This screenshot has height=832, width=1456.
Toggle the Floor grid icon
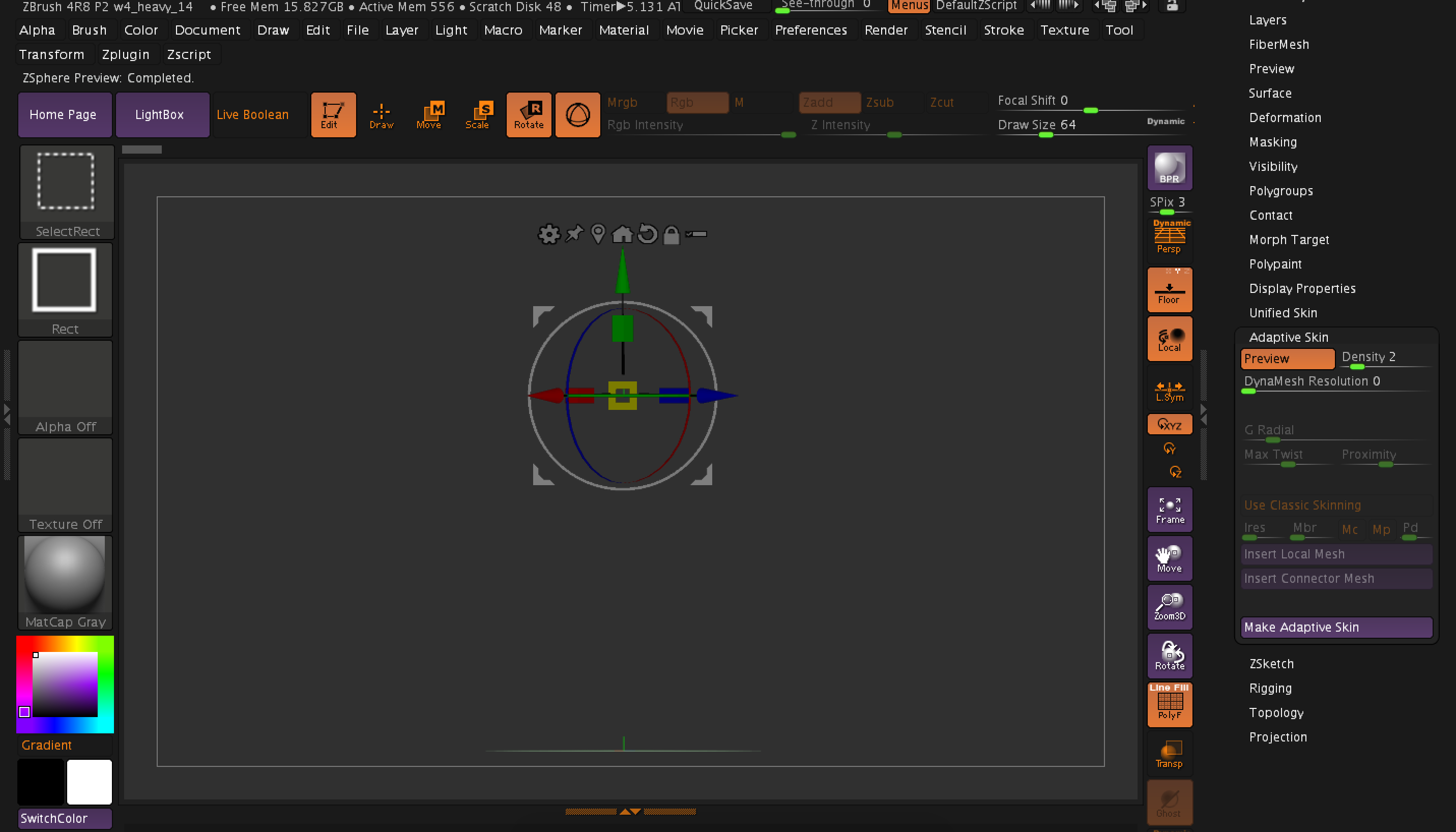pyautogui.click(x=1169, y=290)
